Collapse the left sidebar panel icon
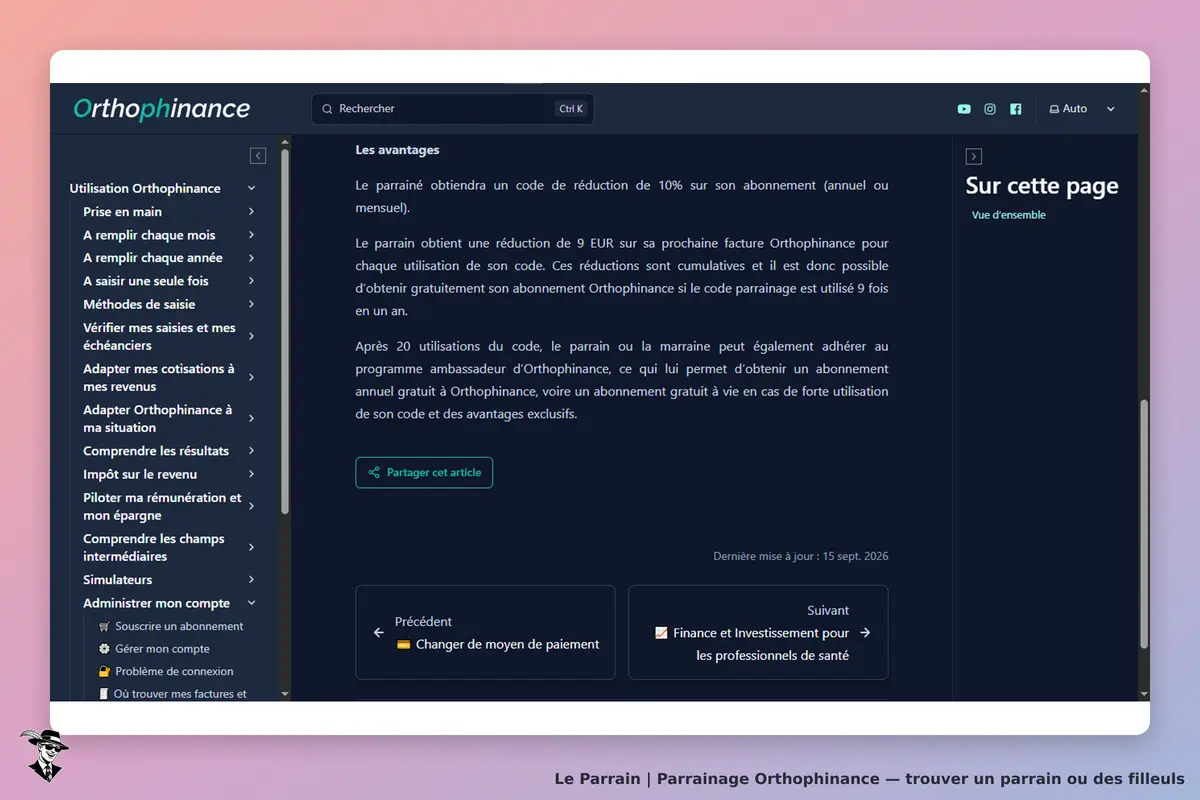This screenshot has height=800, width=1200. point(258,156)
